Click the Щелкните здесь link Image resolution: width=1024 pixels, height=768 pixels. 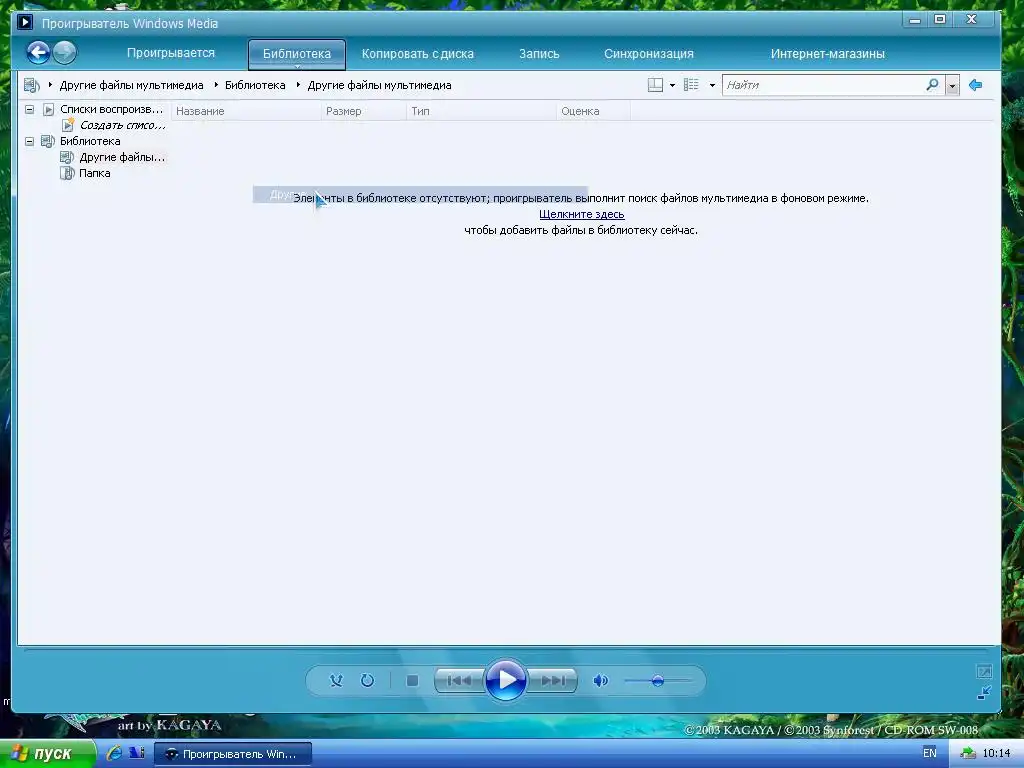pyautogui.click(x=582, y=214)
